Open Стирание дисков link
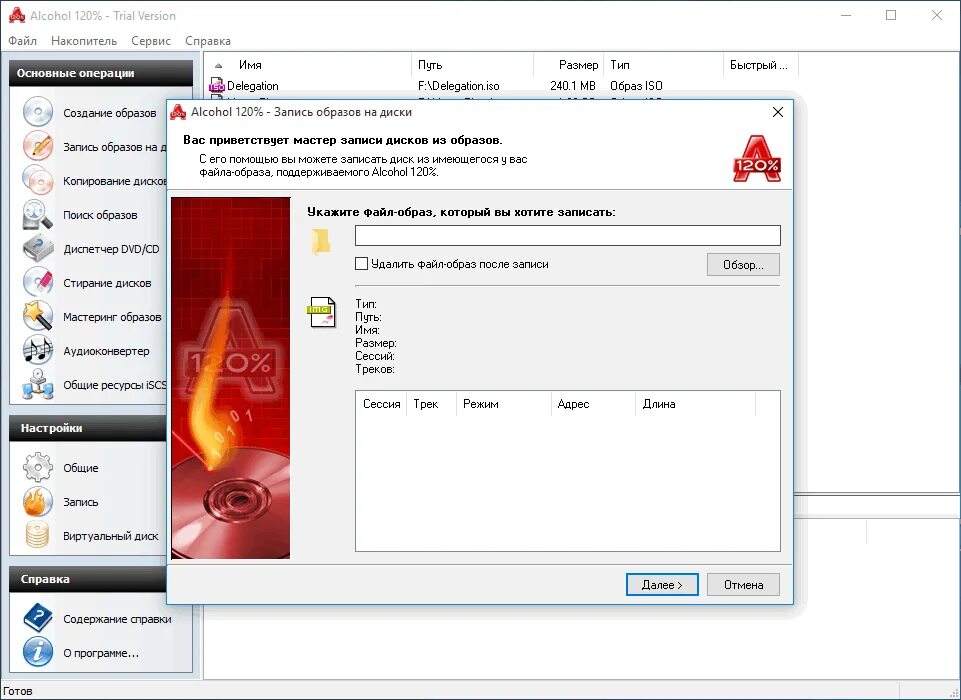The image size is (961, 700). coord(107,283)
